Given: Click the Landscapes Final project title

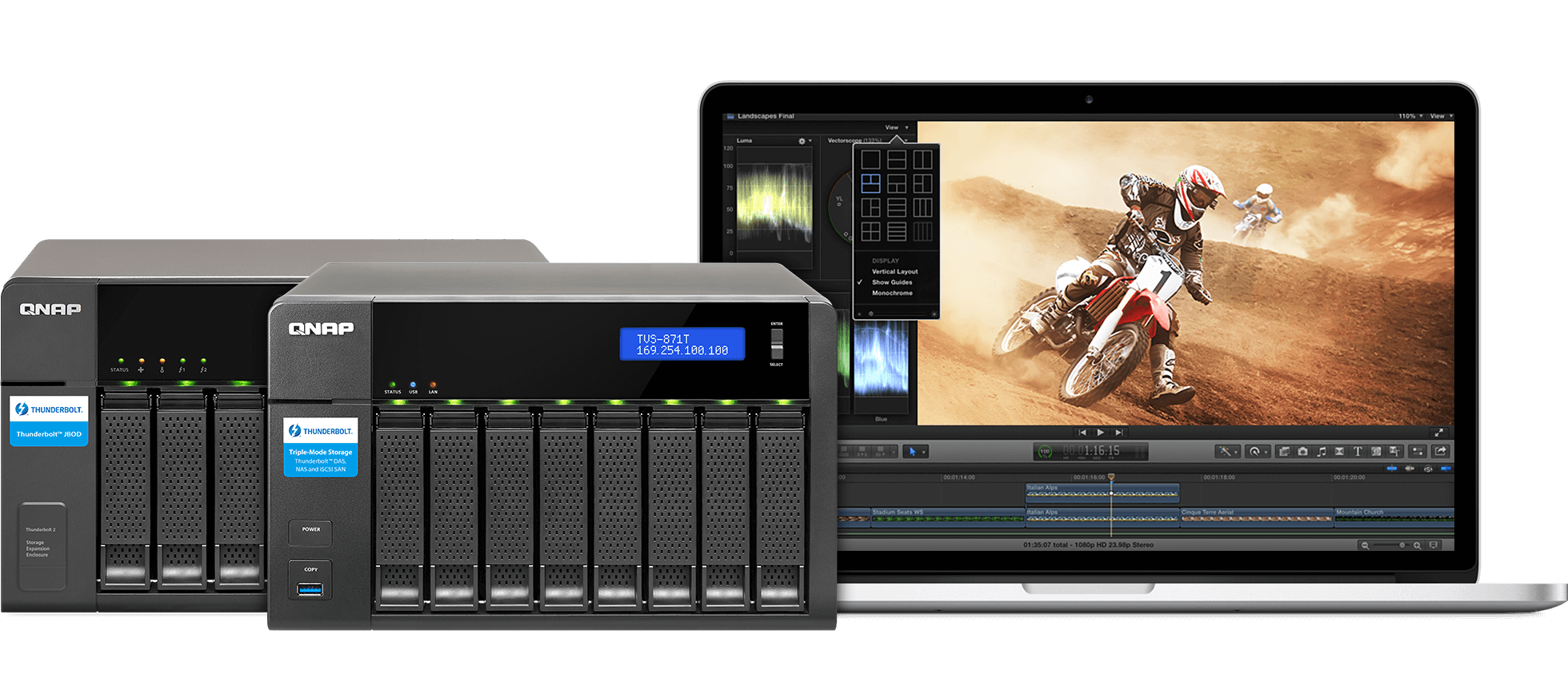Looking at the screenshot, I should pos(766,116).
